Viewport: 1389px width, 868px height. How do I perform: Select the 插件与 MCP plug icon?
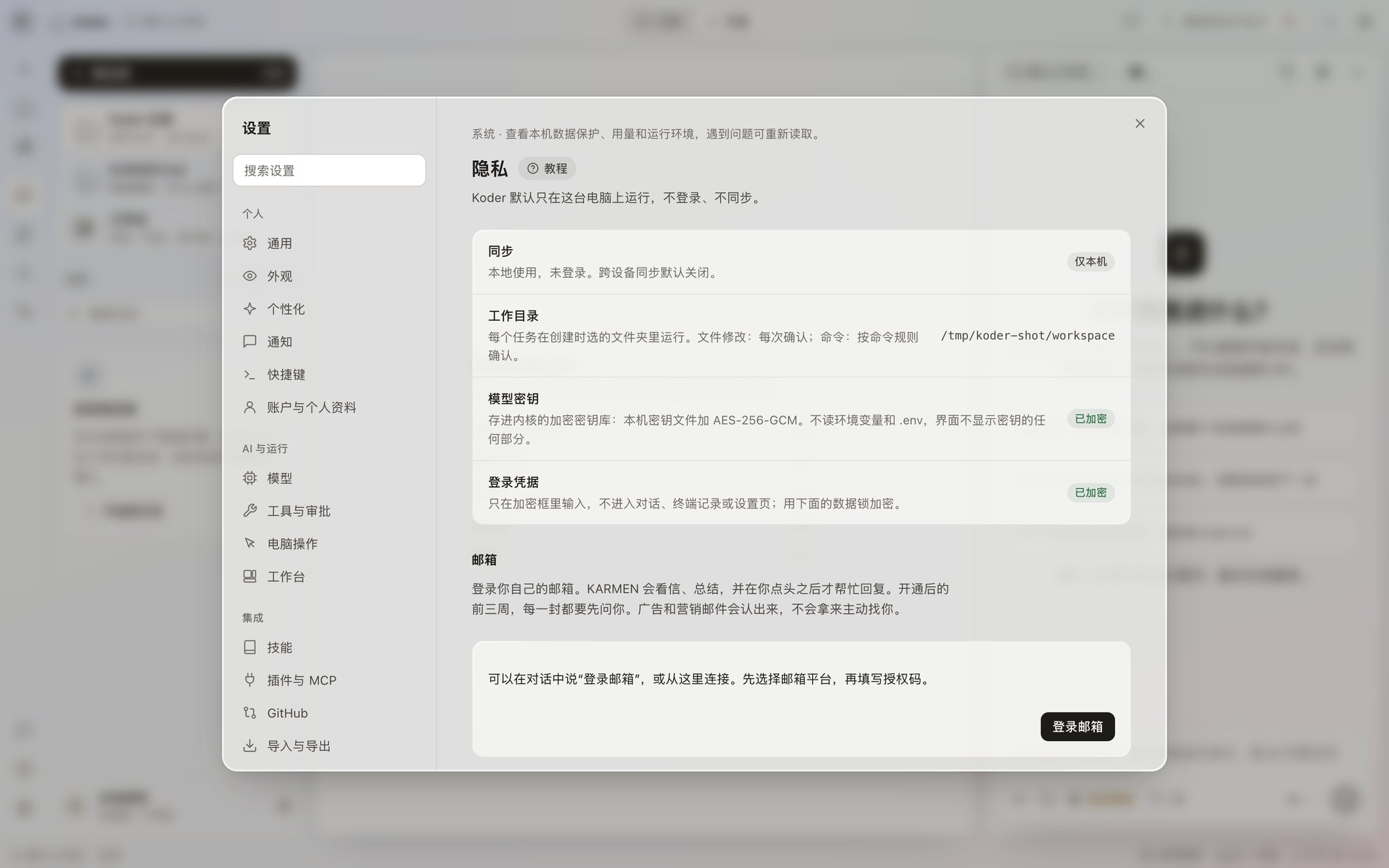[x=250, y=680]
